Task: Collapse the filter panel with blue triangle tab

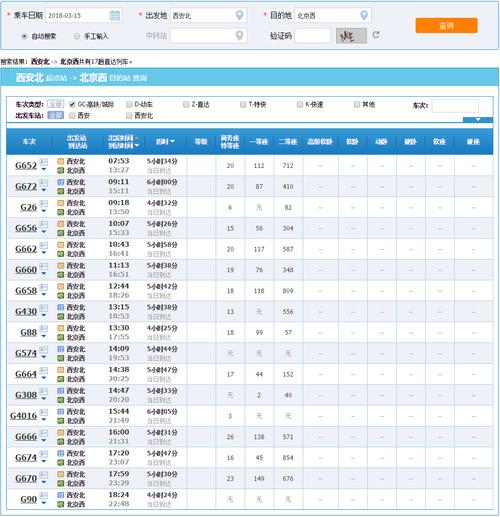Action: (477, 120)
